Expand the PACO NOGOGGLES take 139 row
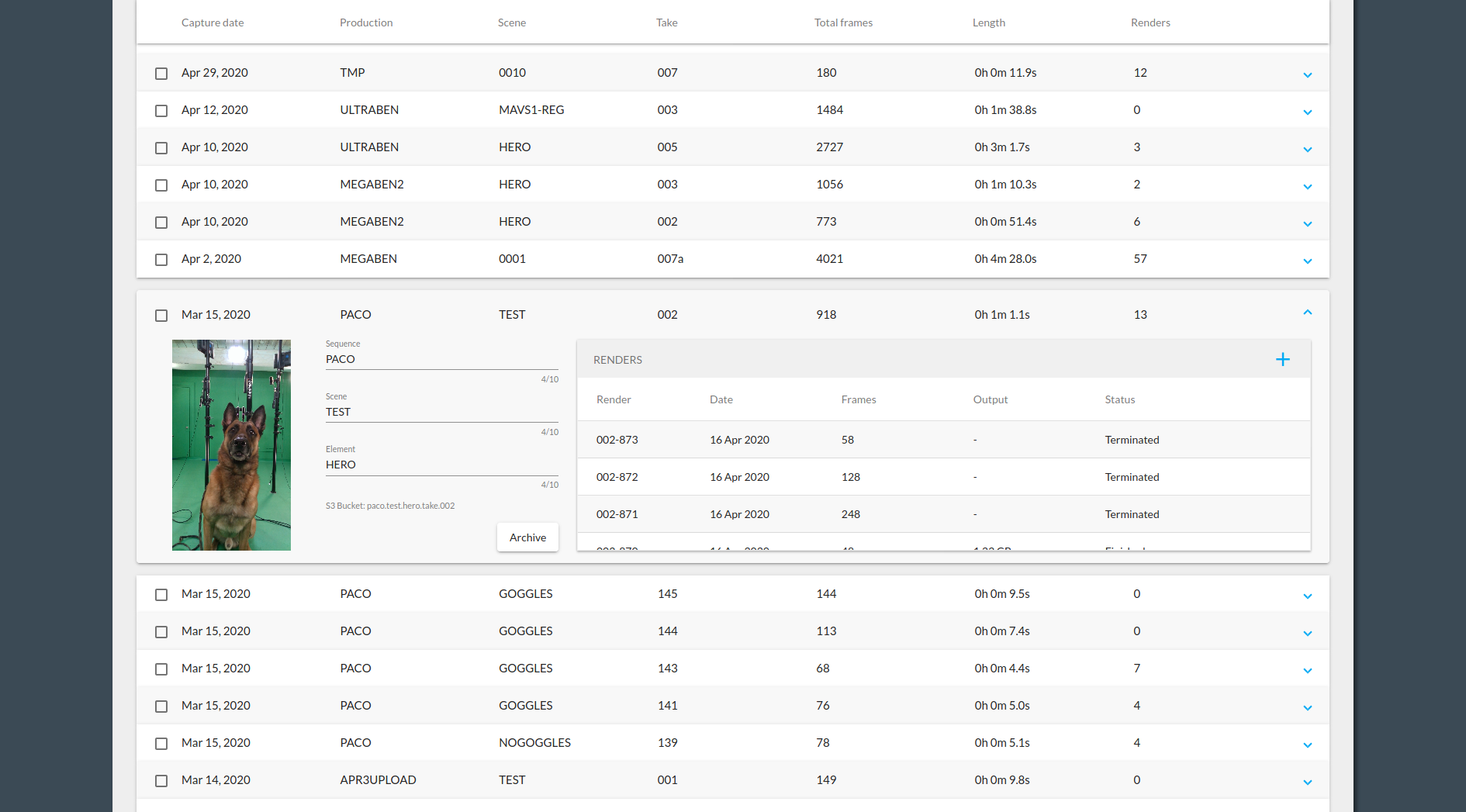Image resolution: width=1466 pixels, height=812 pixels. tap(1307, 745)
